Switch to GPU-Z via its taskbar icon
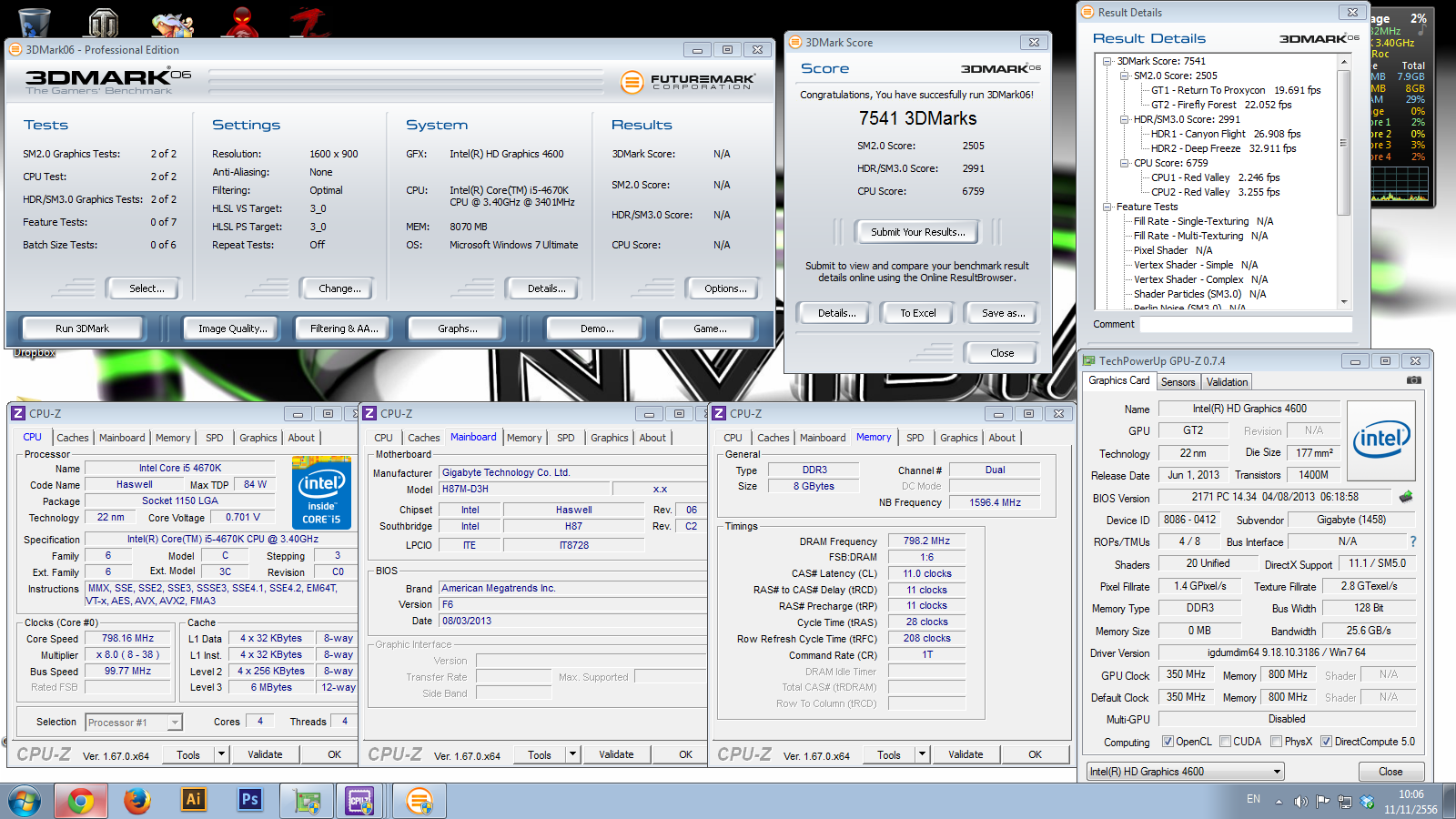 pyautogui.click(x=307, y=801)
